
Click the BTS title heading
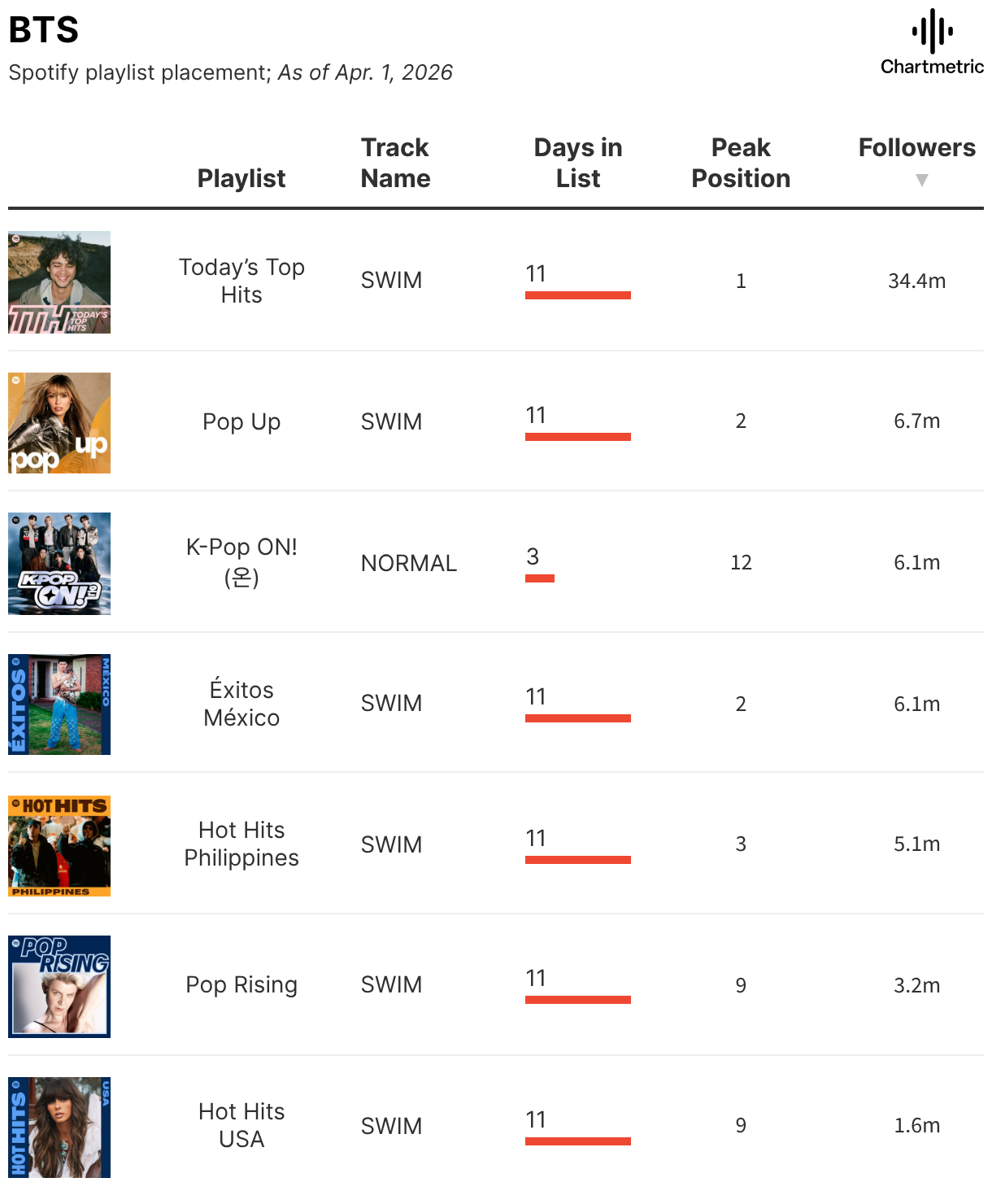coord(44,30)
